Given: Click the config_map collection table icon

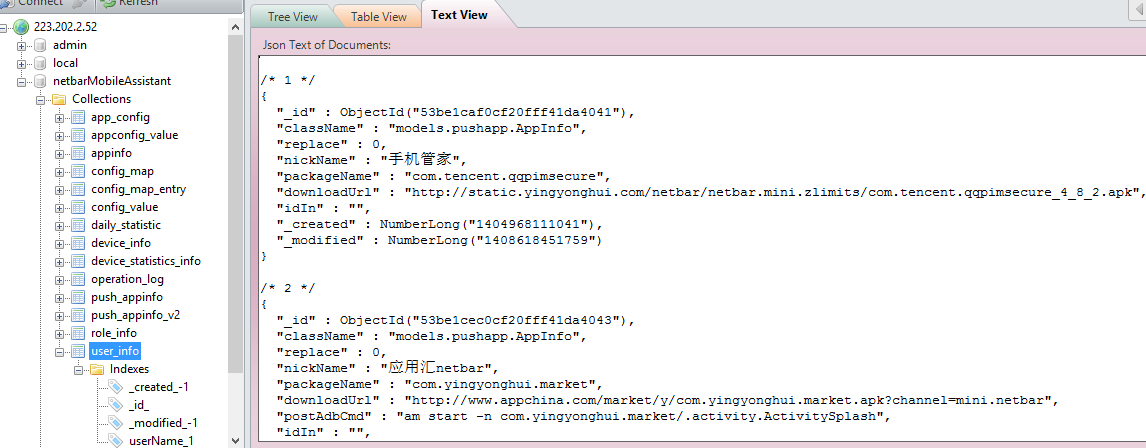Looking at the screenshot, I should tap(78, 171).
